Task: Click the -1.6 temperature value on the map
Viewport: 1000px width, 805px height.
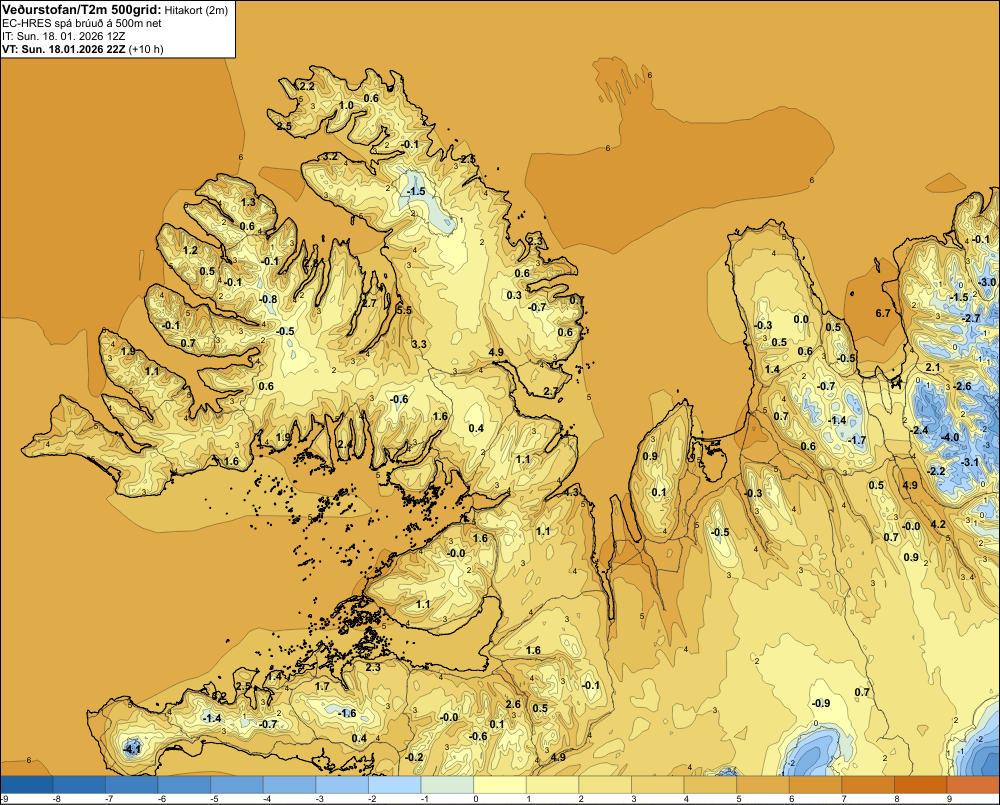Action: tap(347, 713)
